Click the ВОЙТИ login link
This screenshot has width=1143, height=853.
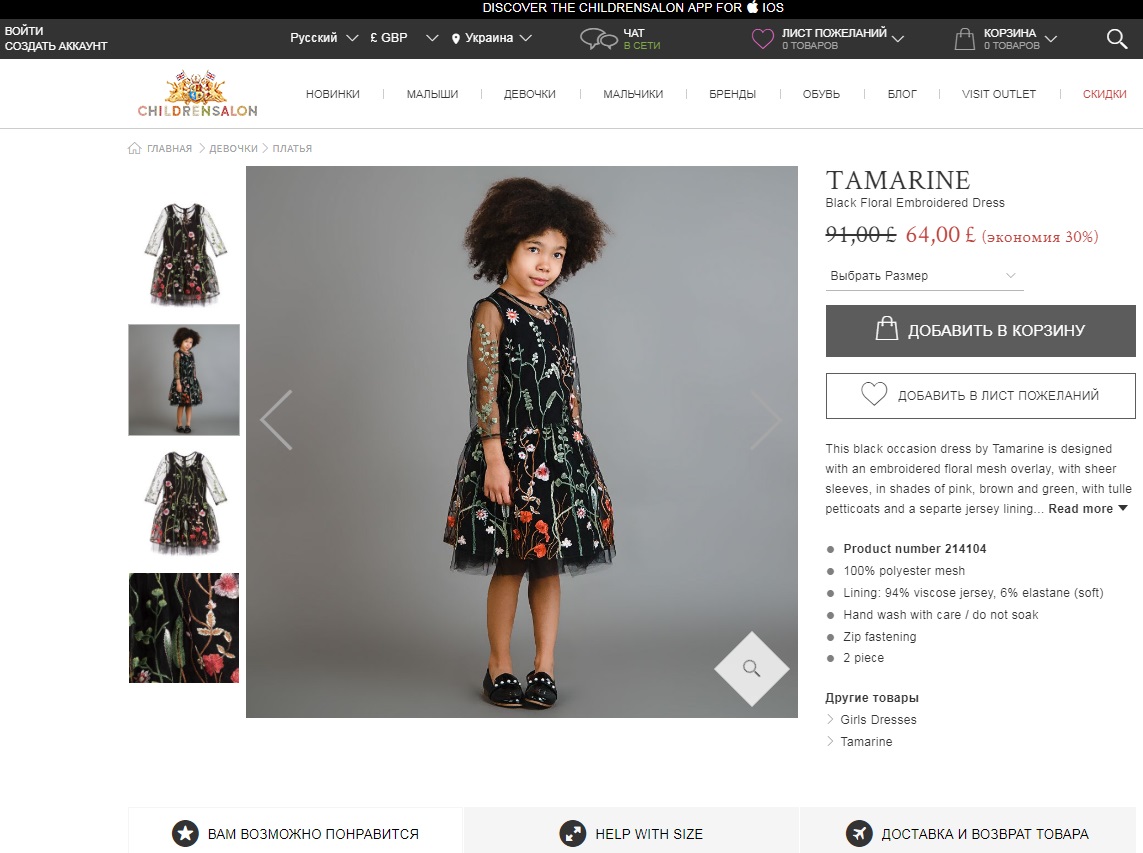tap(24, 31)
